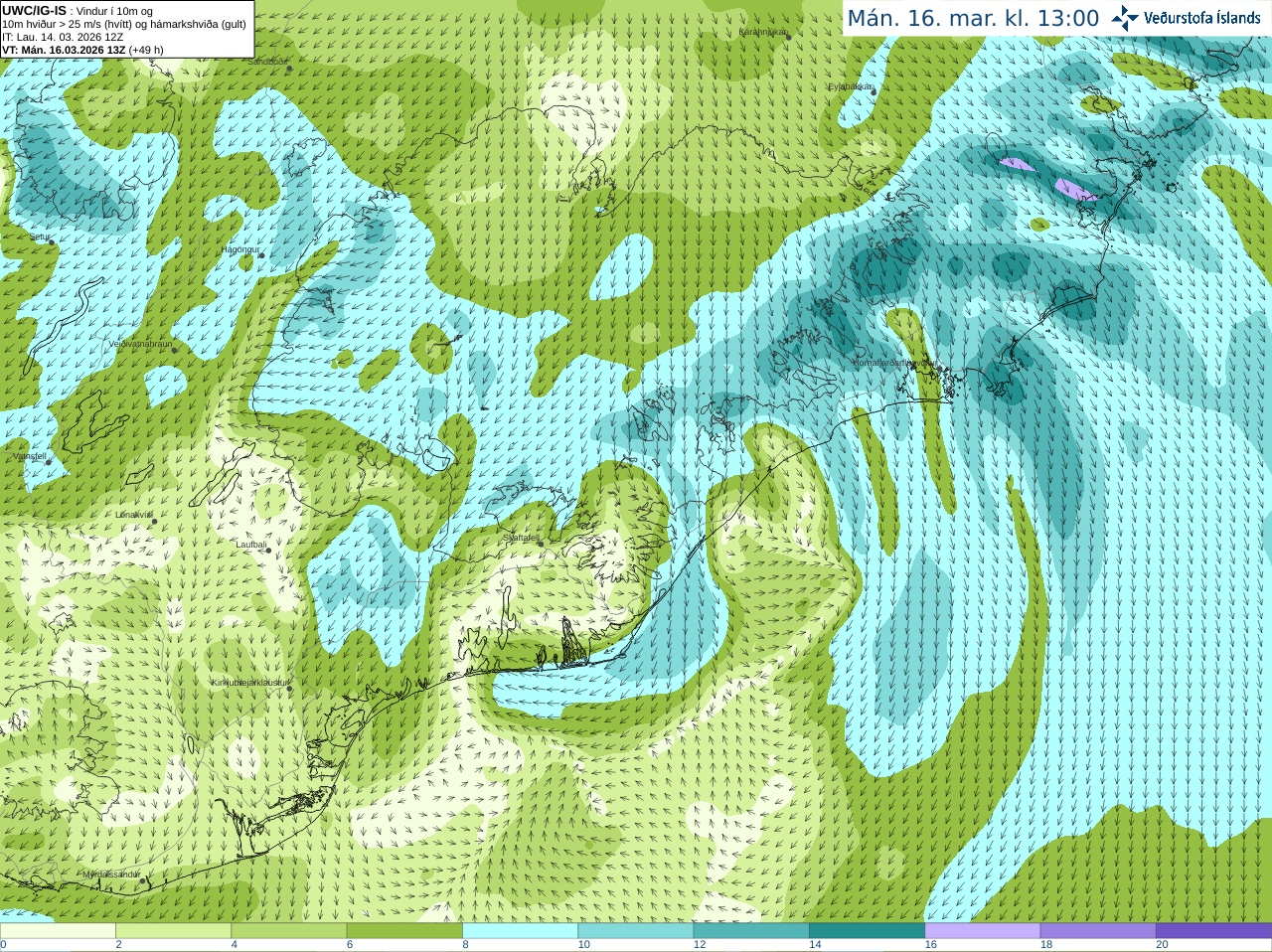Click the Kárahnjúkar station label
The height and width of the screenshot is (952, 1272).
(763, 32)
